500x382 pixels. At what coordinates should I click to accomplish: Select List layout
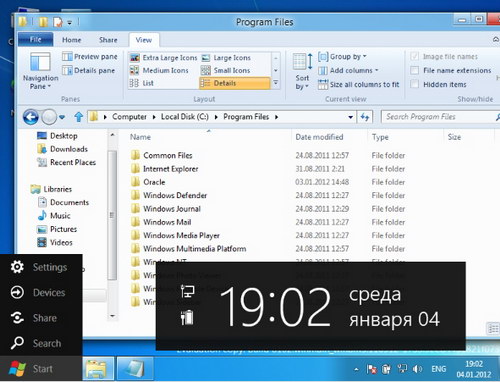tap(142, 83)
